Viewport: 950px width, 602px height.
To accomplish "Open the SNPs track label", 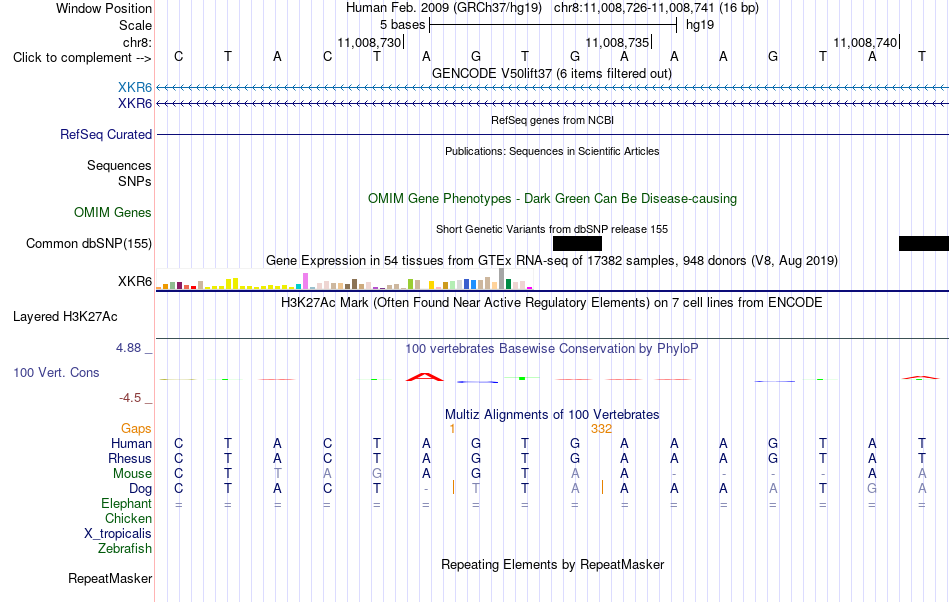I will point(135,181).
